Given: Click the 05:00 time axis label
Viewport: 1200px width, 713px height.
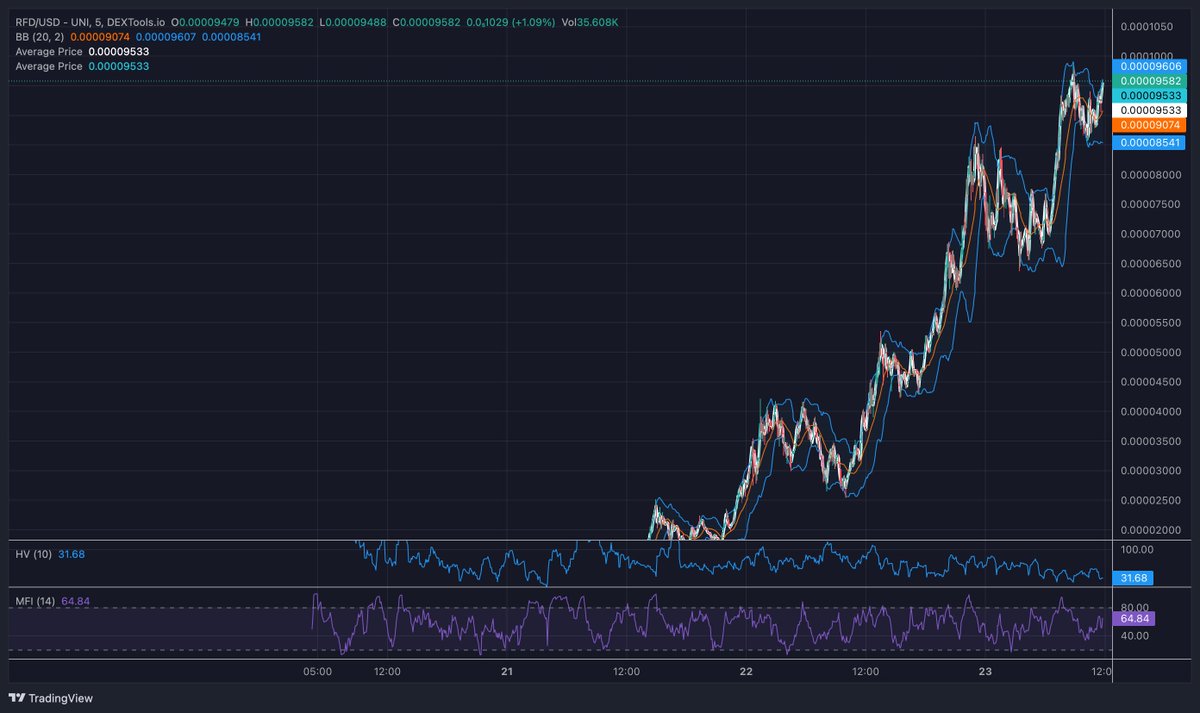Looking at the screenshot, I should [317, 672].
